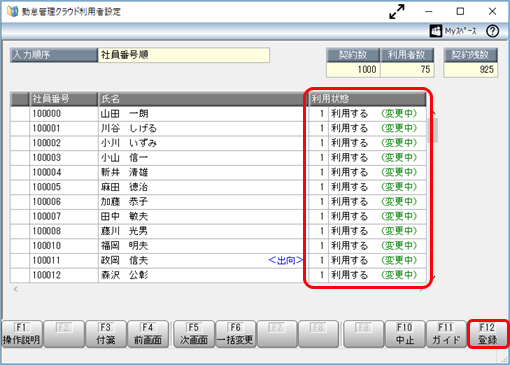Click the F3 付箋 button
The height and width of the screenshot is (365, 510).
[106, 334]
